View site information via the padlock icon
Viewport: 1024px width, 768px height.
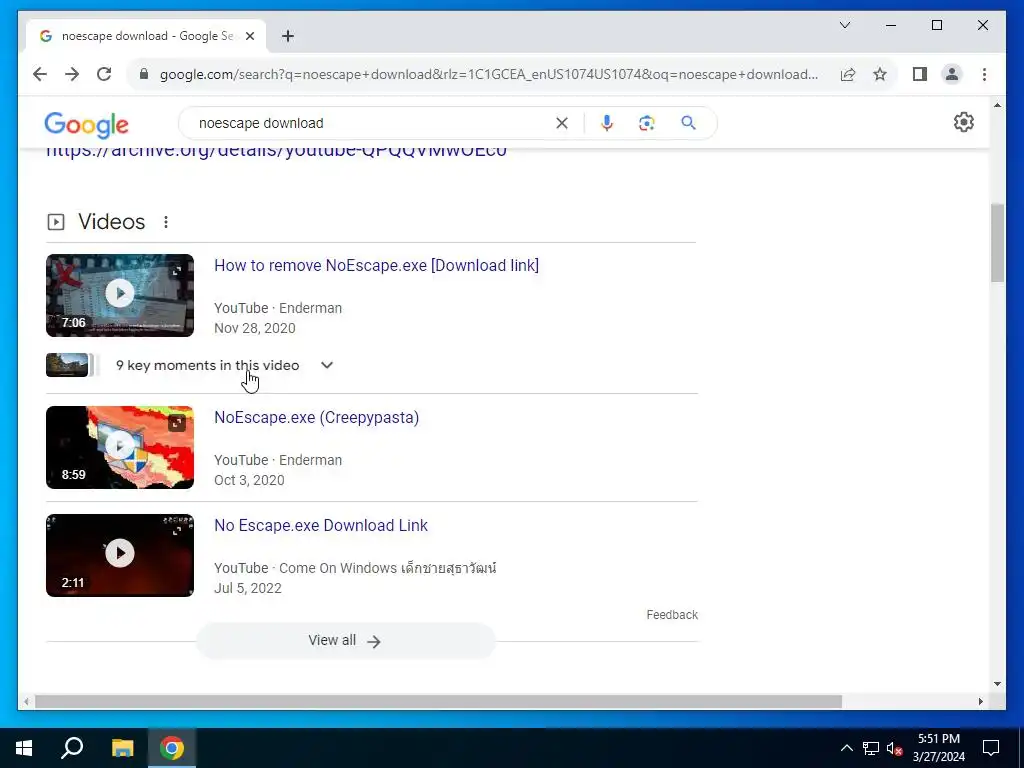[x=144, y=74]
